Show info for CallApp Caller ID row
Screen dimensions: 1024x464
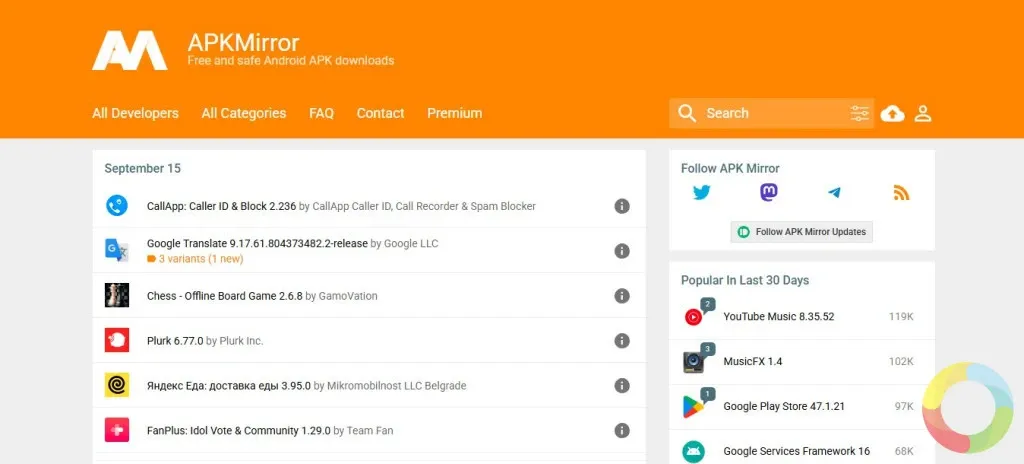pyautogui.click(x=622, y=206)
